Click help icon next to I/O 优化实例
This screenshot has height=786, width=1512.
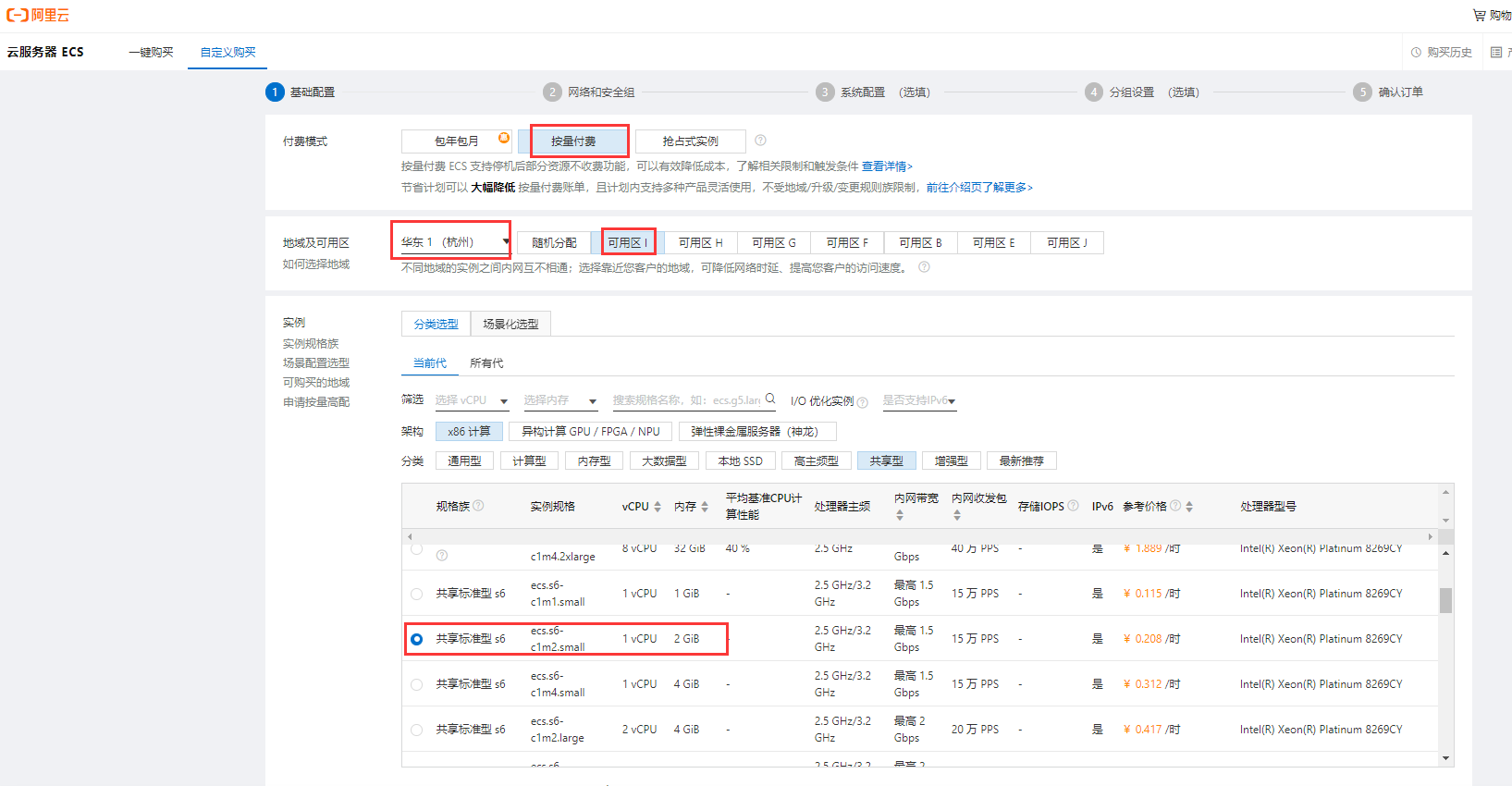(x=862, y=402)
